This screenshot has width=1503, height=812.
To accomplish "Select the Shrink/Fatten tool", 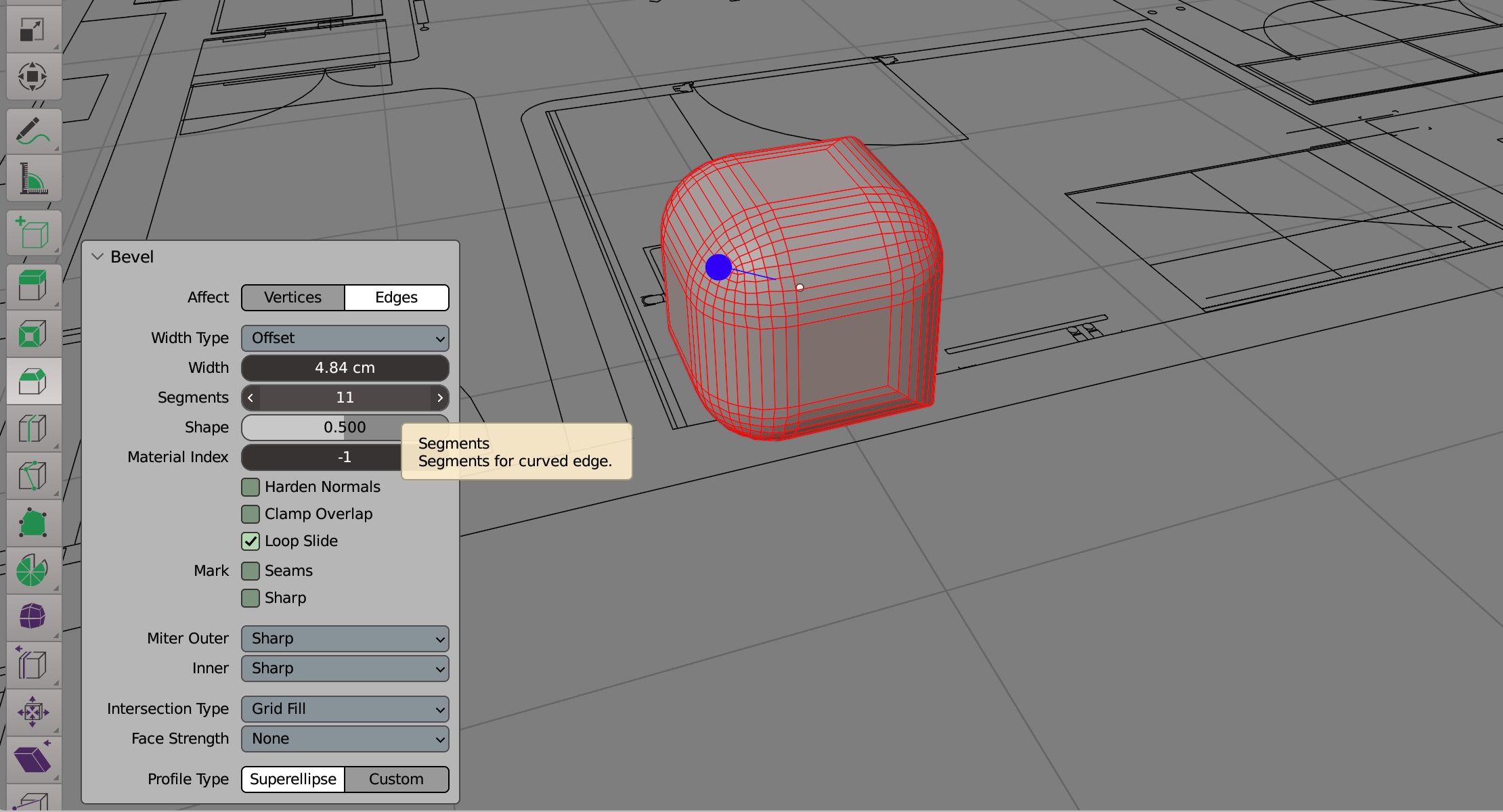I will click(32, 712).
